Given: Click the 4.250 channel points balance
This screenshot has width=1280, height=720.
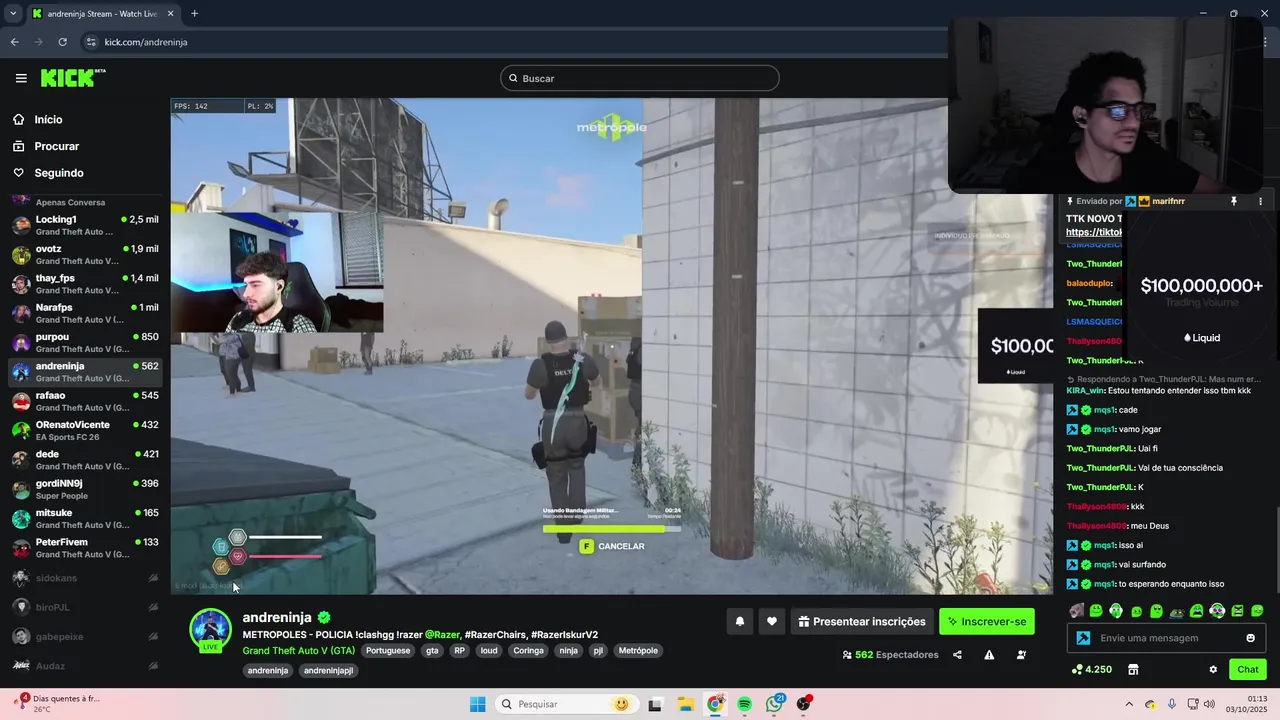Looking at the screenshot, I should pos(1091,669).
